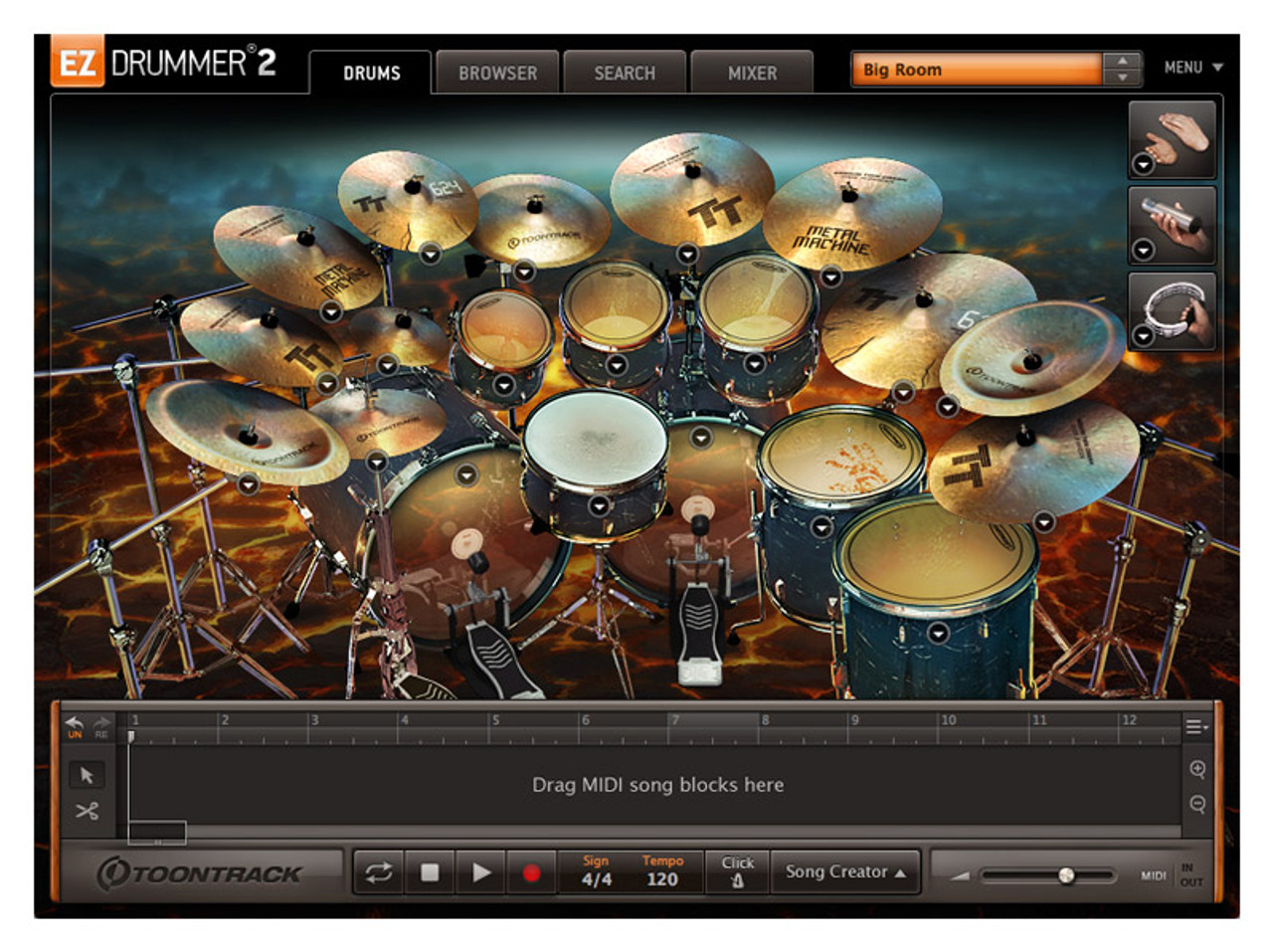The image size is (1273, 952).
Task: Zoom out on the song track
Action: tap(1197, 804)
